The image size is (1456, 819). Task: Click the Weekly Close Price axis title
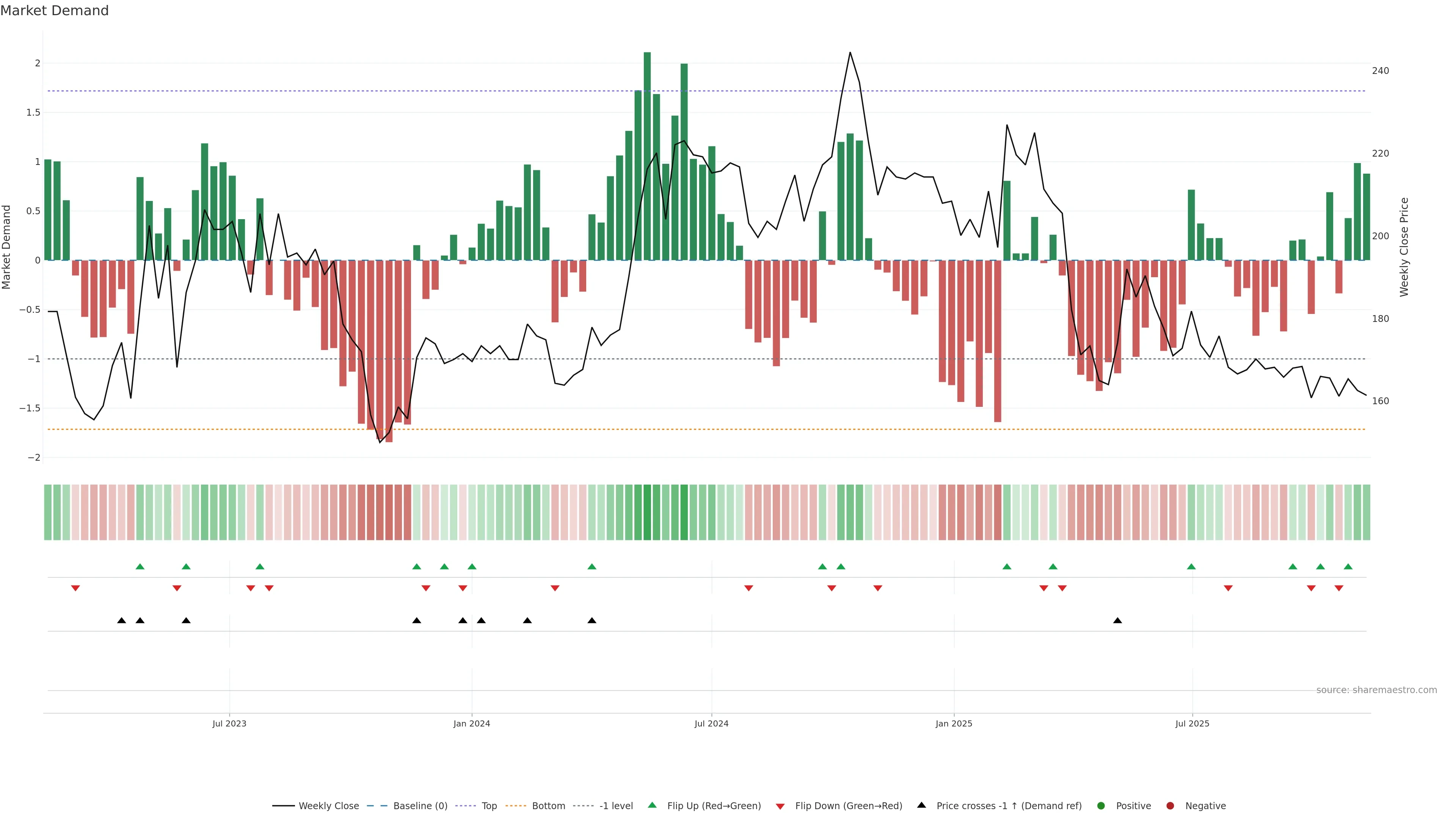click(1404, 247)
